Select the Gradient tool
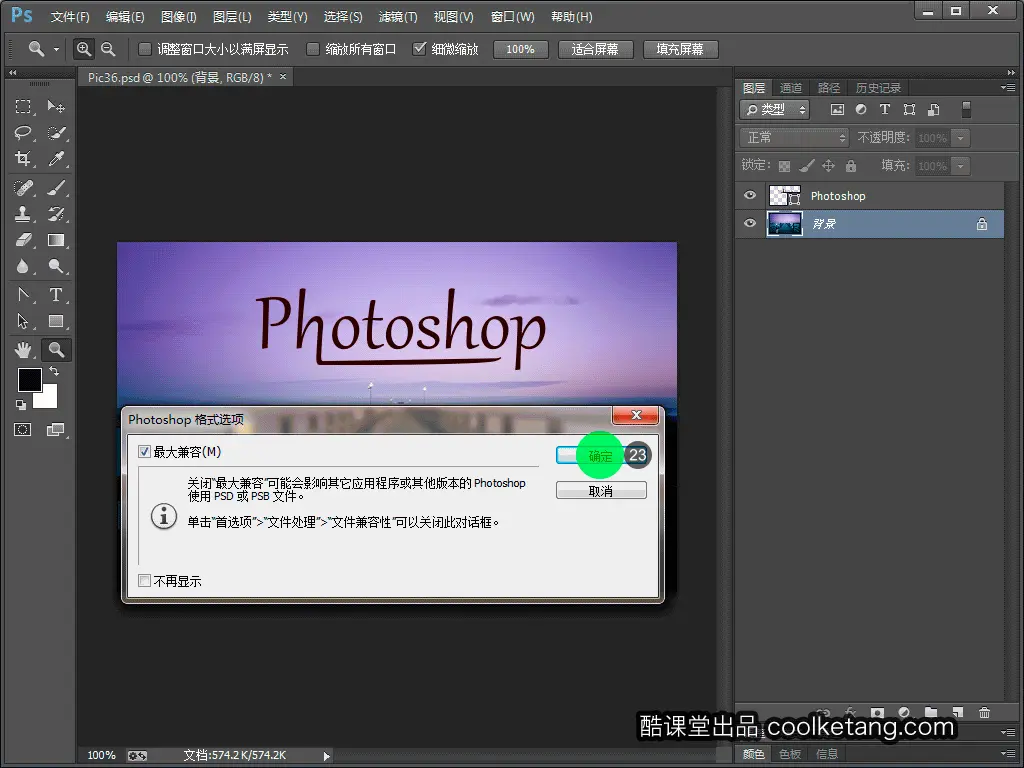The image size is (1024, 768). pyautogui.click(x=56, y=240)
